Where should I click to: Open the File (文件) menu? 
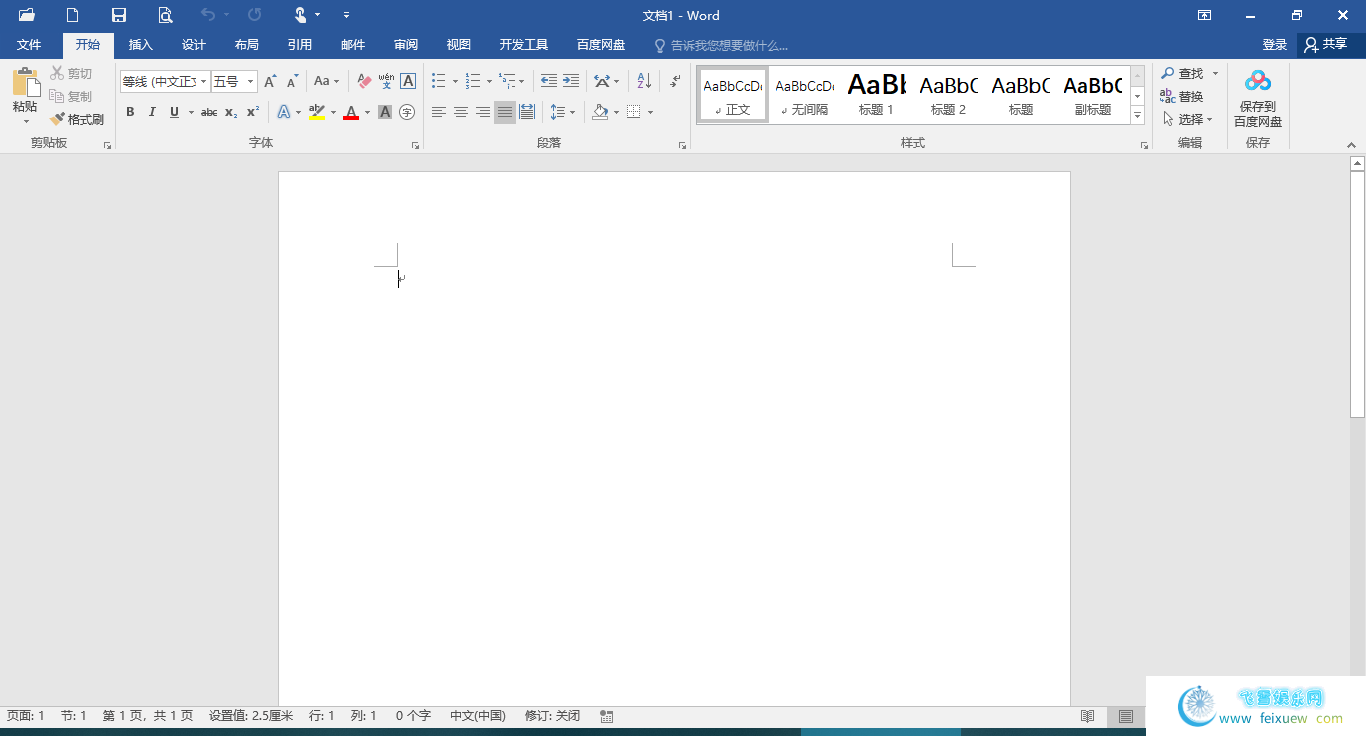coord(29,45)
